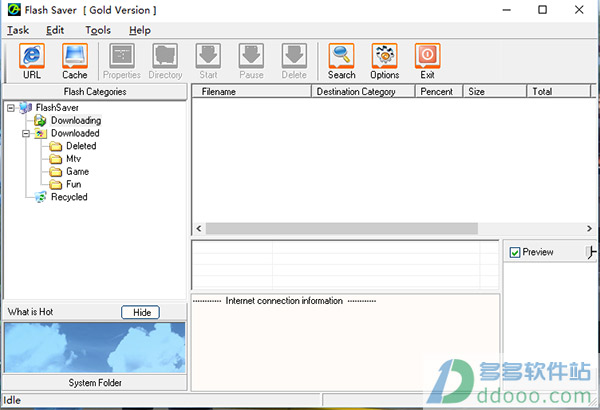Click the What is Hot label
The height and width of the screenshot is (410, 600).
30,312
